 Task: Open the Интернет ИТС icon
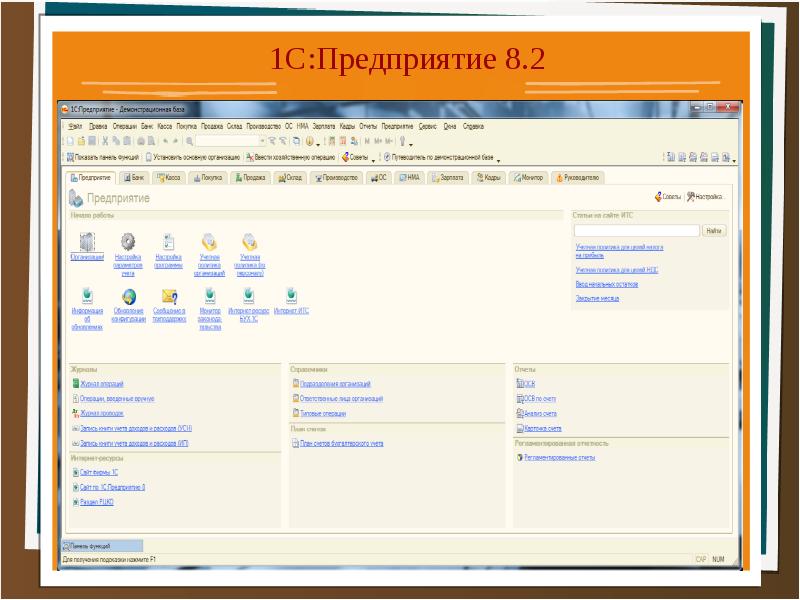pyautogui.click(x=292, y=296)
